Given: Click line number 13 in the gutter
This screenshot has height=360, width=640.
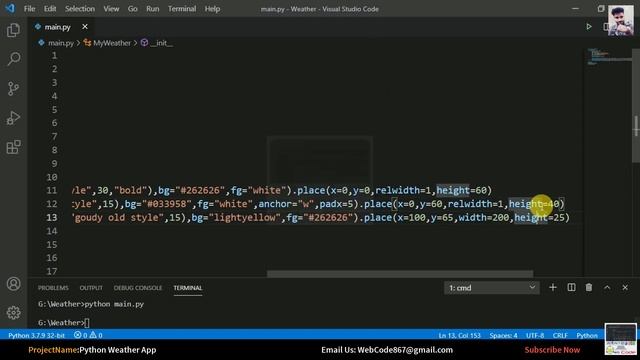Looking at the screenshot, I should click(x=51, y=217).
